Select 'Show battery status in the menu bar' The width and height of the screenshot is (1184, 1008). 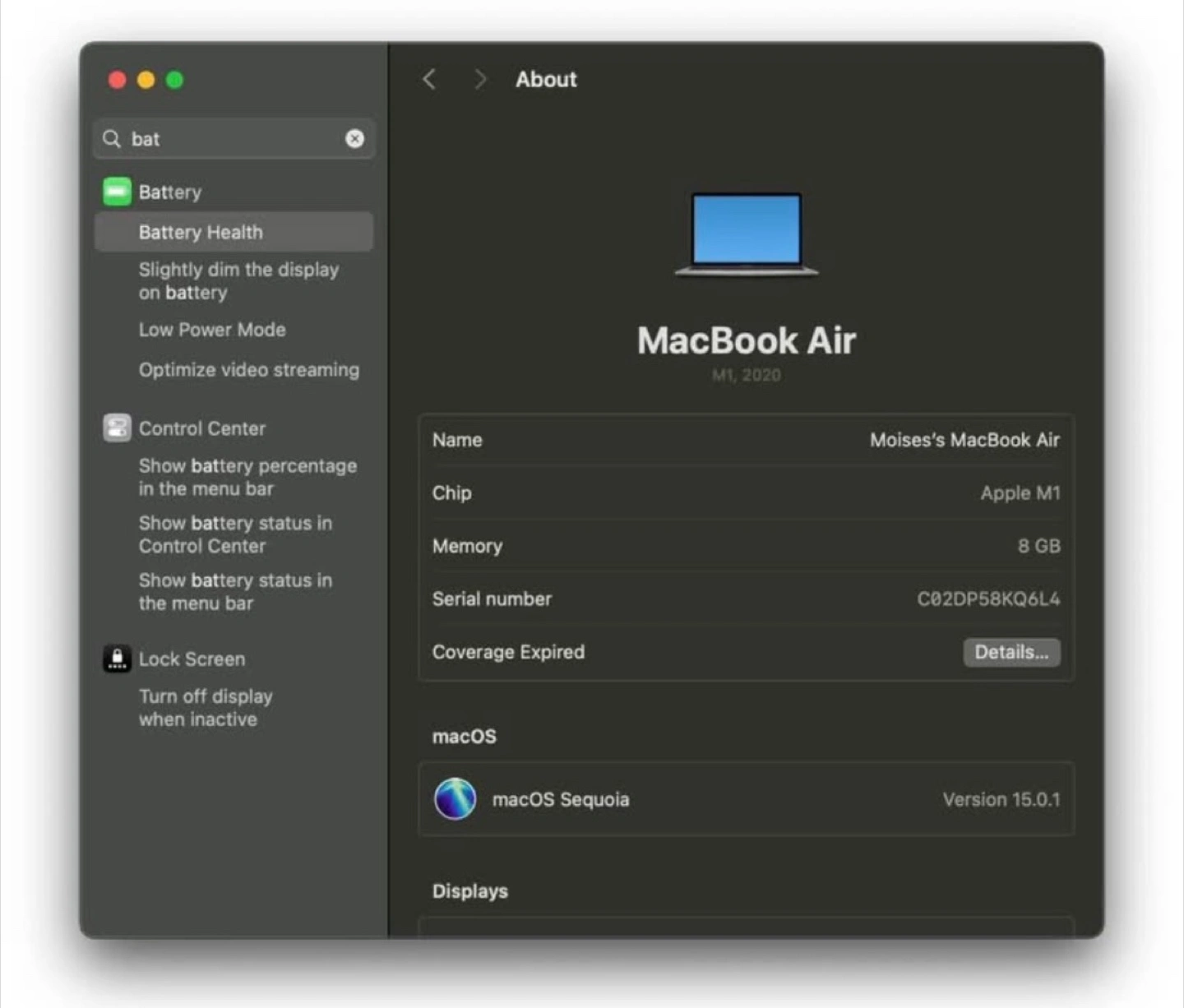(x=235, y=592)
